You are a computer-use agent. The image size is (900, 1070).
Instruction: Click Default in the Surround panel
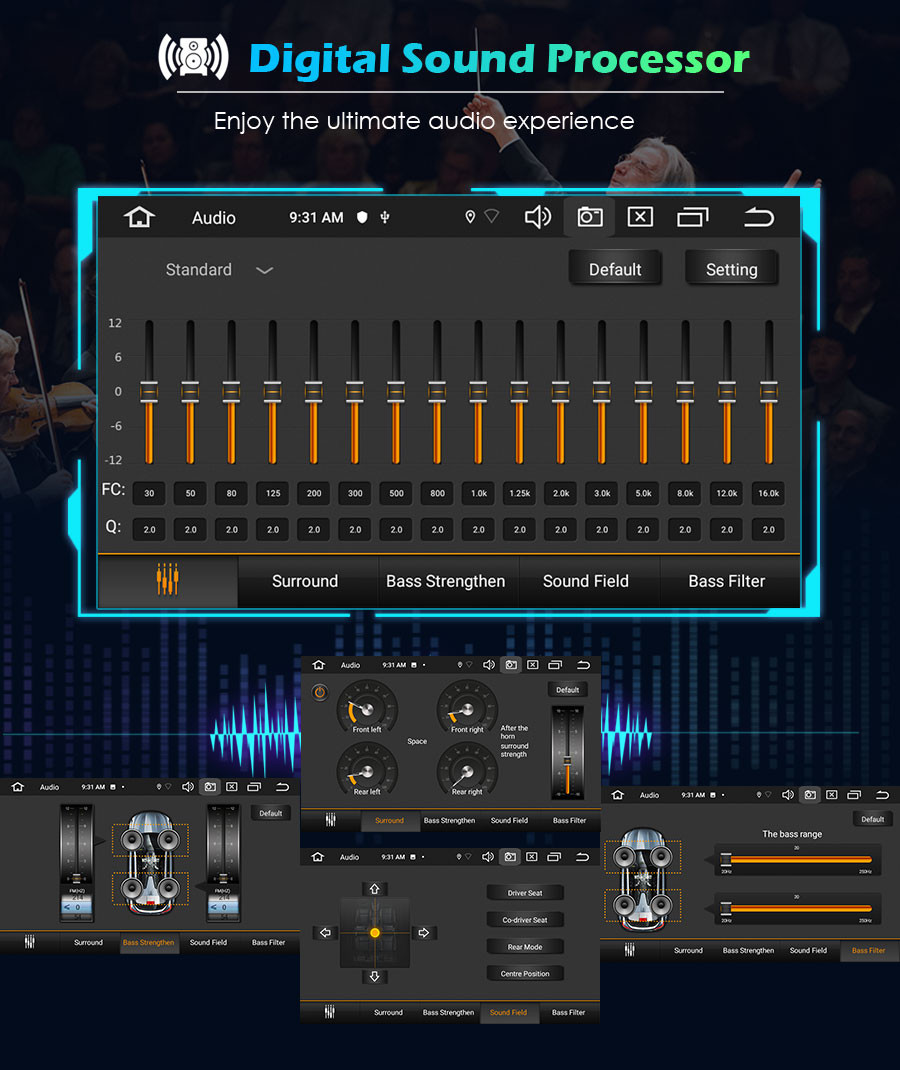coord(567,689)
